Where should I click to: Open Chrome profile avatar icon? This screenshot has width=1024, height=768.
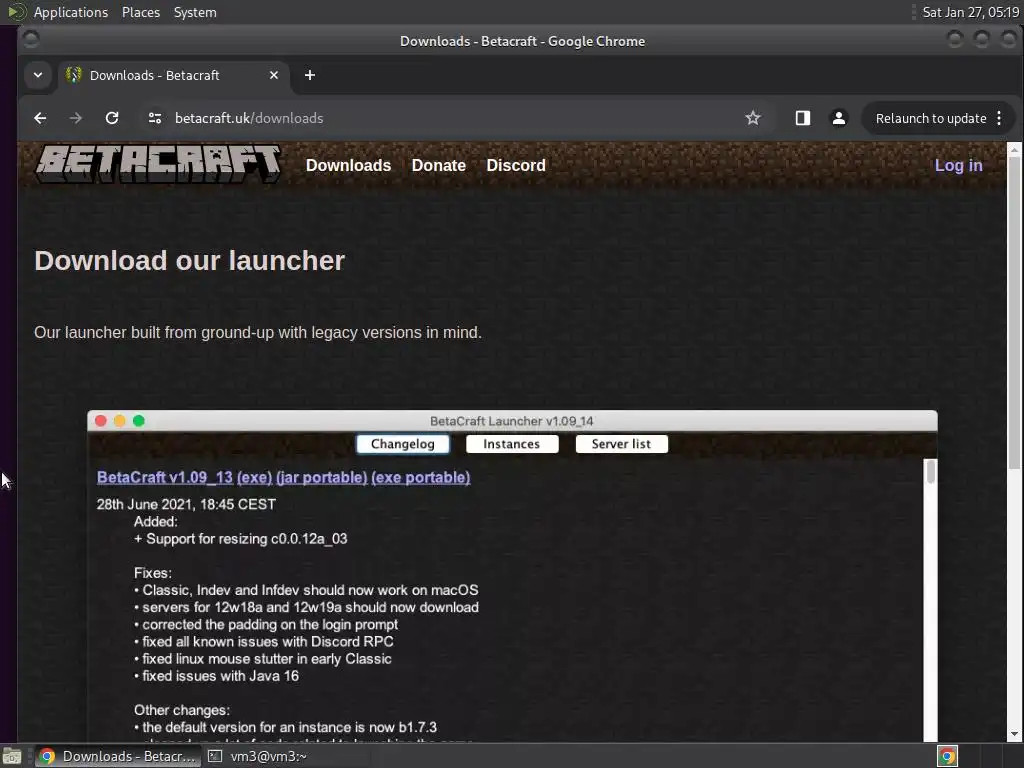839,118
